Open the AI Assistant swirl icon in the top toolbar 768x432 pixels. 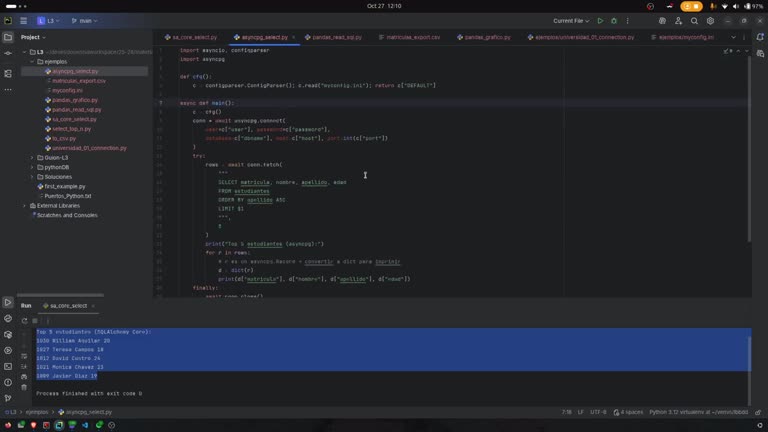point(662,21)
